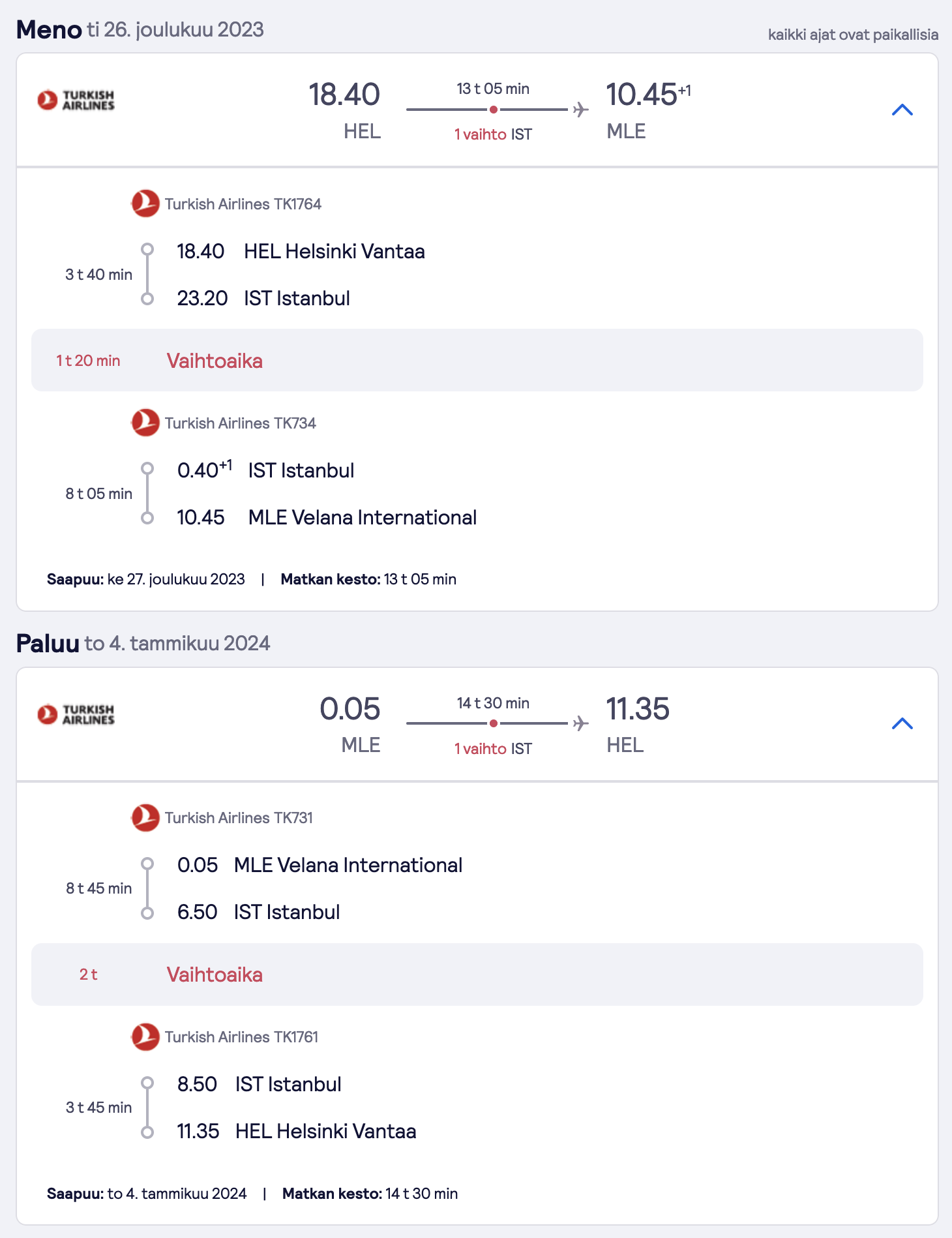Click the red stopover dot on the return route line
The height and width of the screenshot is (1238, 952).
coord(494,723)
